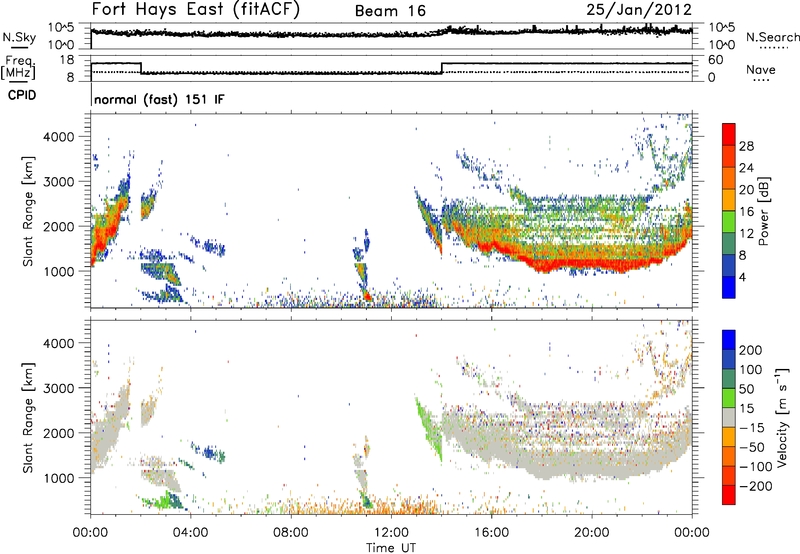Click the "Velocity [m s-1]" color bar label
The height and width of the screenshot is (554, 800).
[x=782, y=418]
